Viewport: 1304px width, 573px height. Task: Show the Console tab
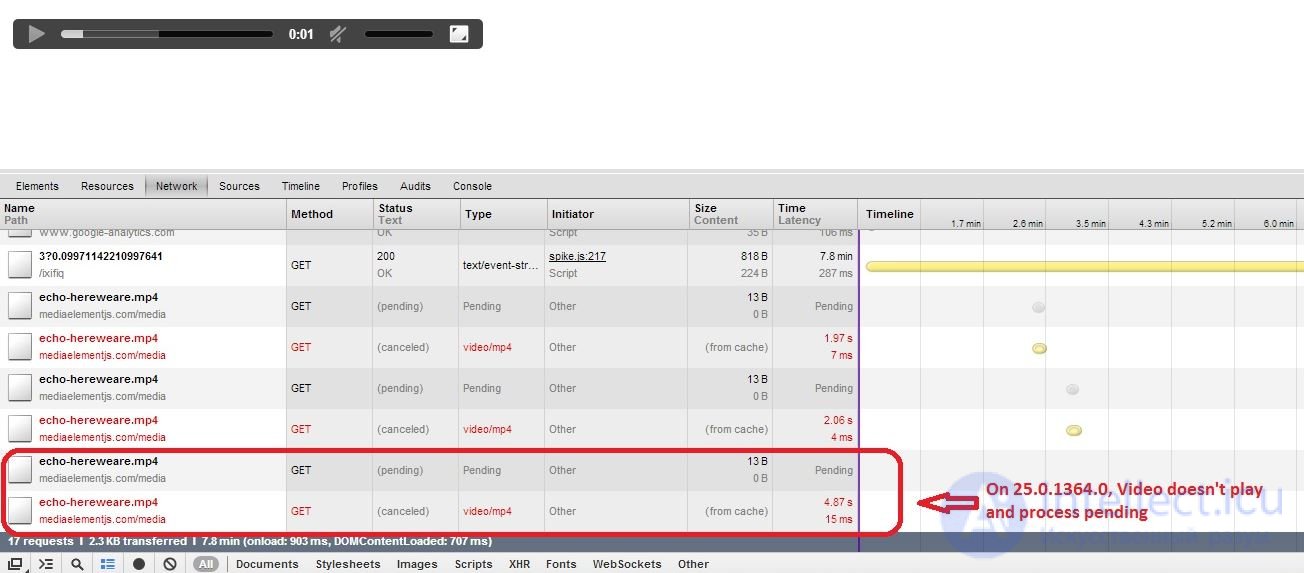[472, 186]
